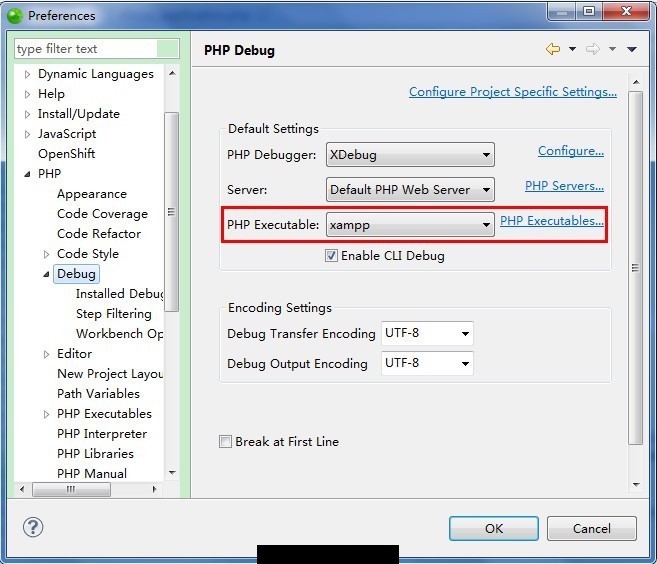Open the view menu triangle in header

pyautogui.click(x=632, y=49)
